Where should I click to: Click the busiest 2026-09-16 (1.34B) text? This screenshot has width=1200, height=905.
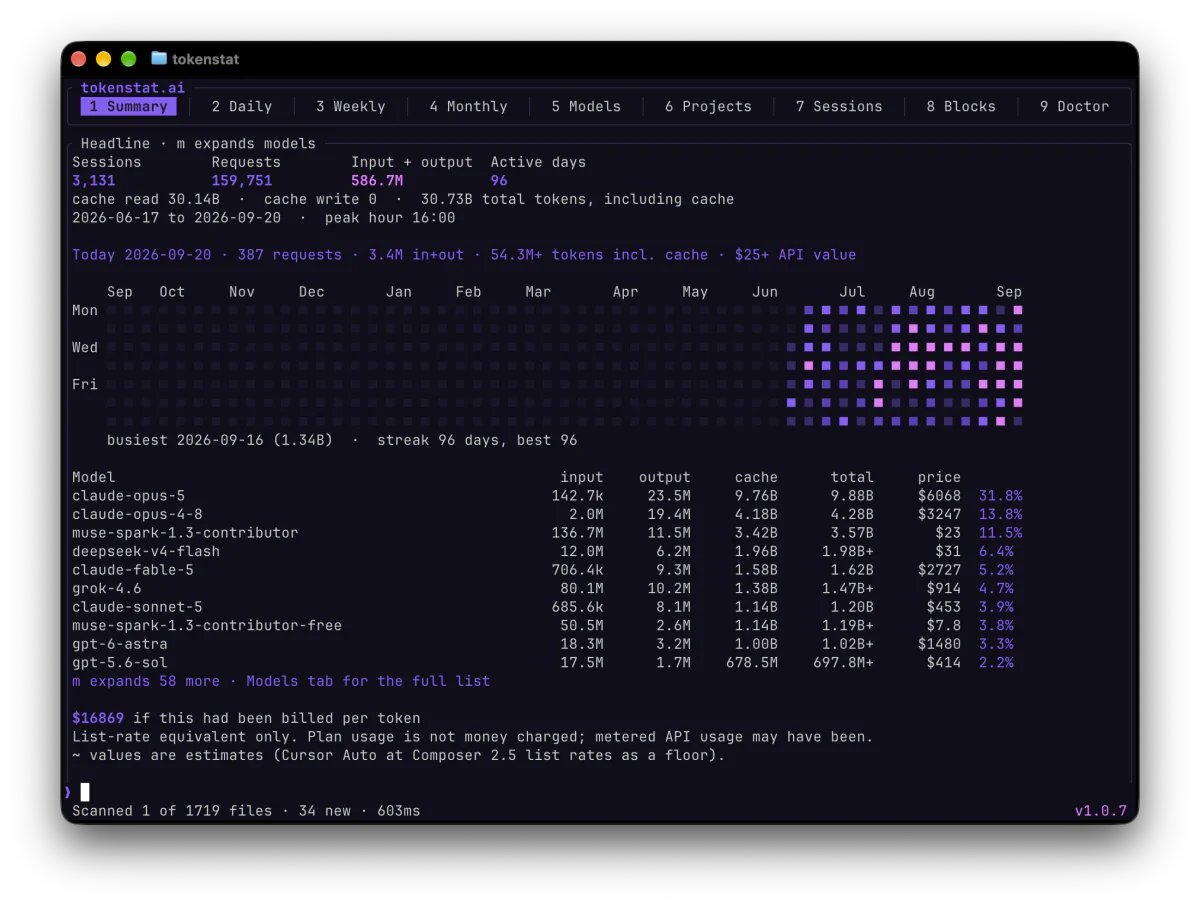[x=220, y=440]
